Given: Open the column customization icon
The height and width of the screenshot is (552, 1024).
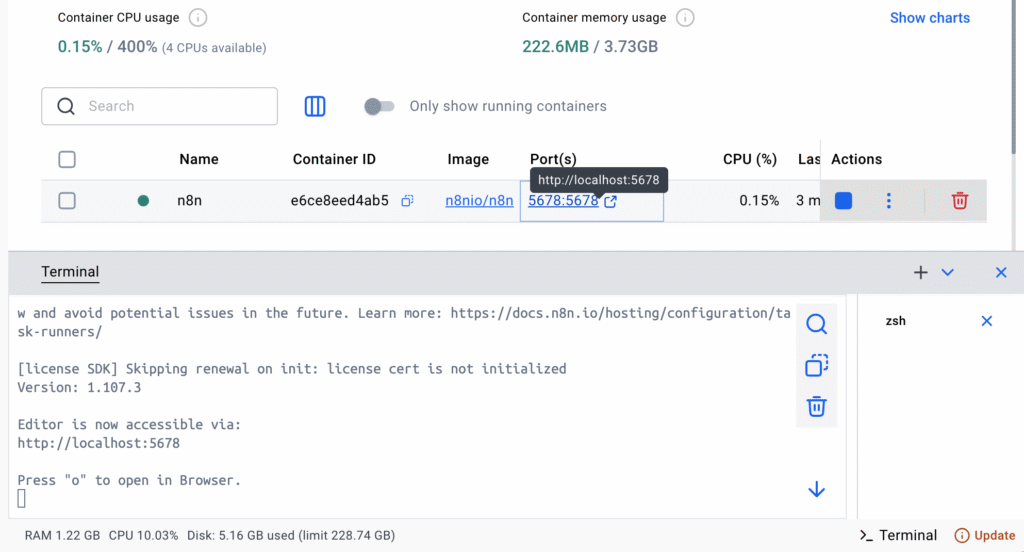Looking at the screenshot, I should (315, 106).
